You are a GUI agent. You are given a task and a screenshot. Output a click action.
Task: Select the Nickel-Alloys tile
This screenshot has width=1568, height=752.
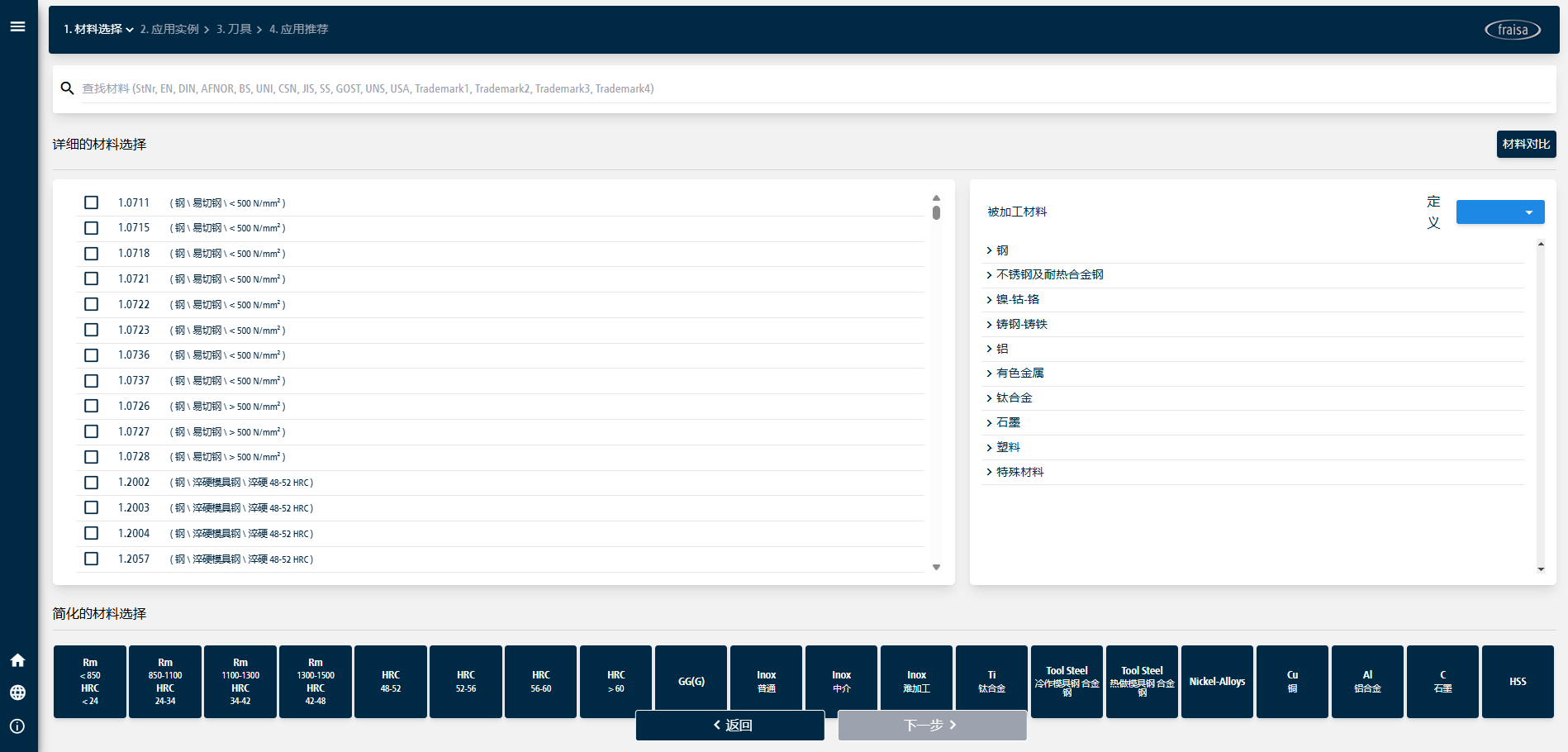point(1218,682)
